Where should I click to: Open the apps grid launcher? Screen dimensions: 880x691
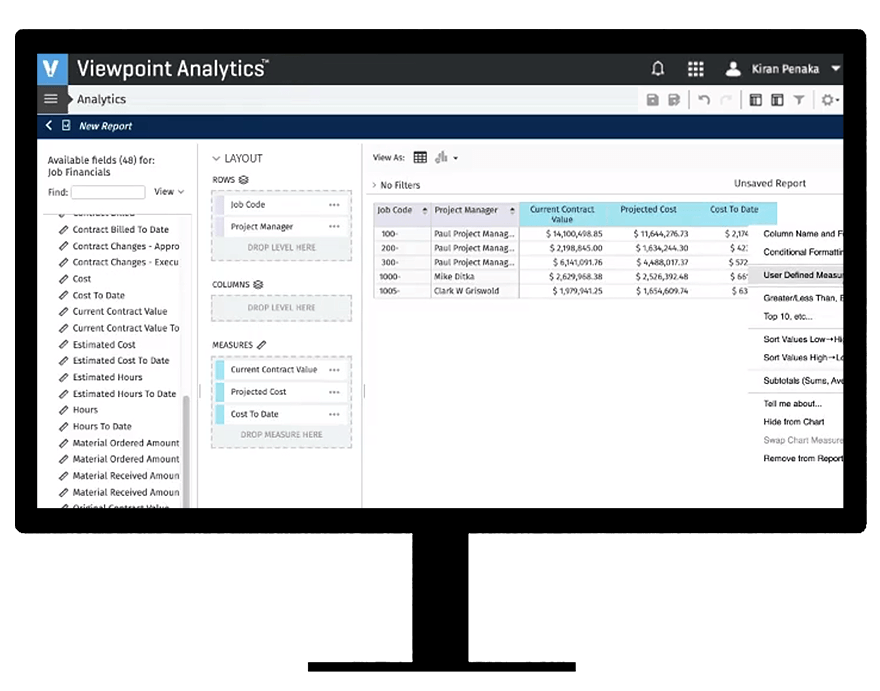696,69
